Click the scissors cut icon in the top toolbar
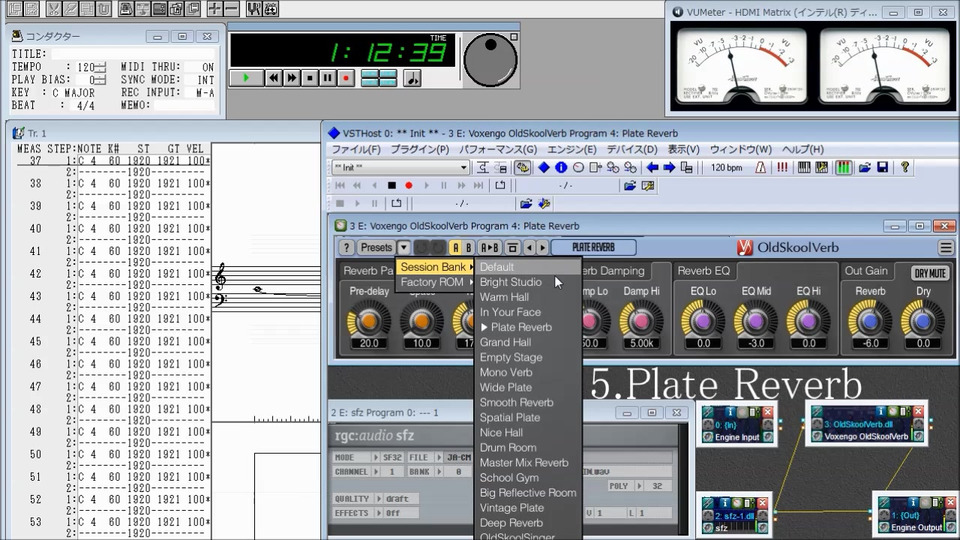Screen dimensions: 960x540 (54, 9)
